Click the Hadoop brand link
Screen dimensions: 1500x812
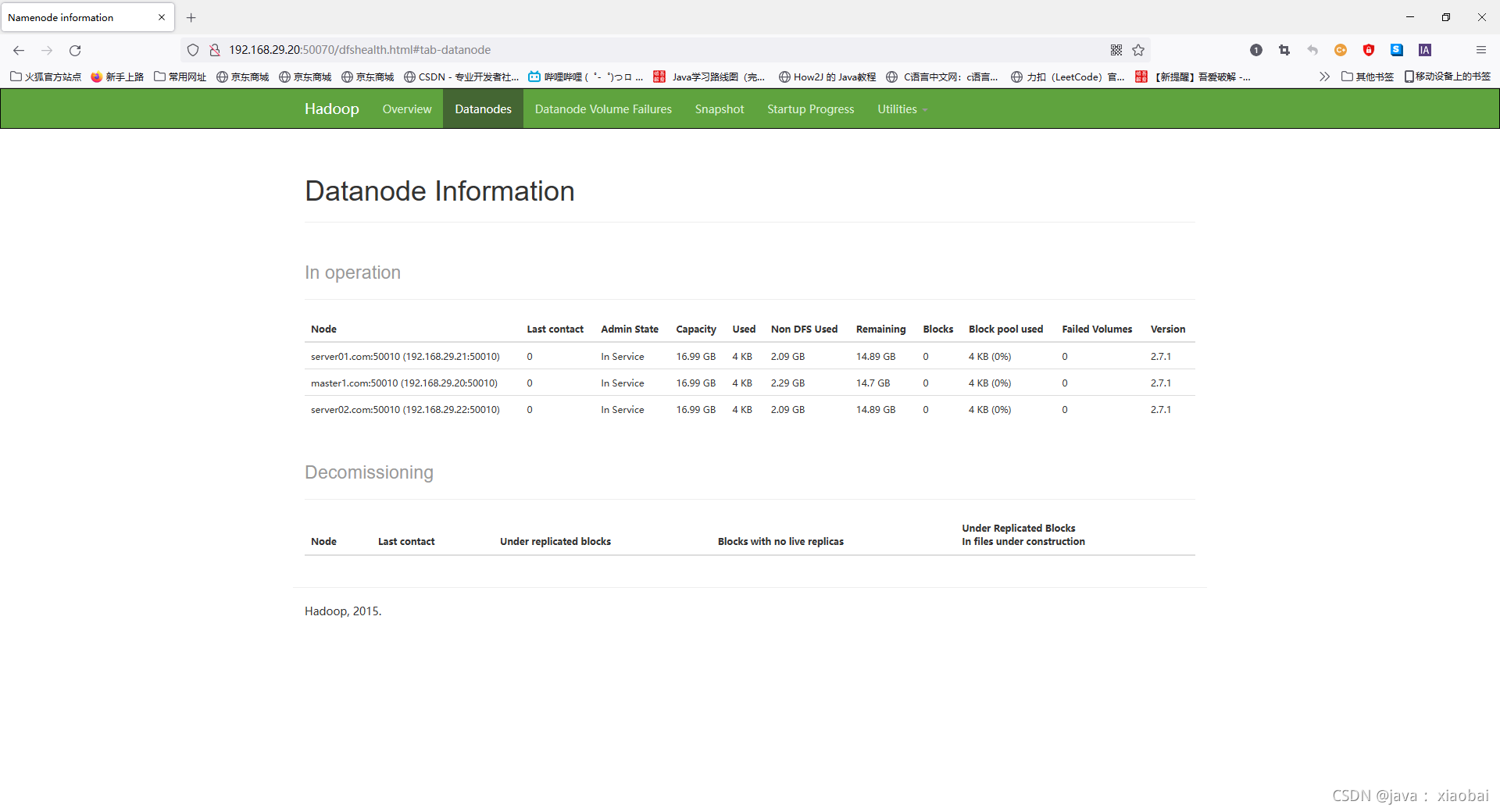coord(332,109)
